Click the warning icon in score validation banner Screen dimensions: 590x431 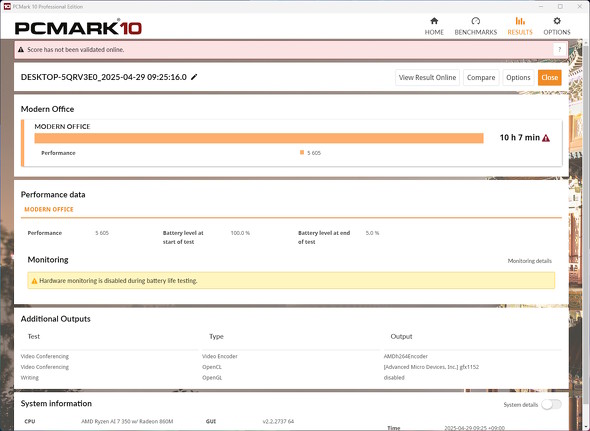[21, 50]
